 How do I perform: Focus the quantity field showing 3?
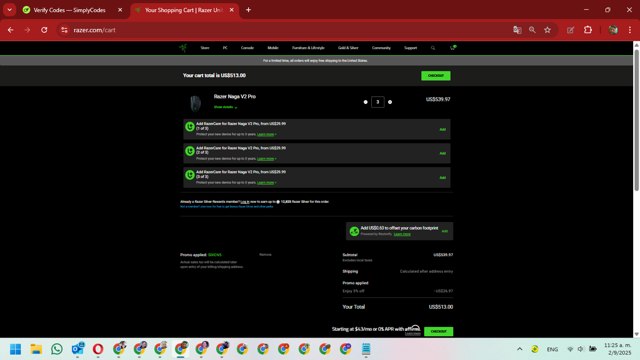[x=378, y=102]
